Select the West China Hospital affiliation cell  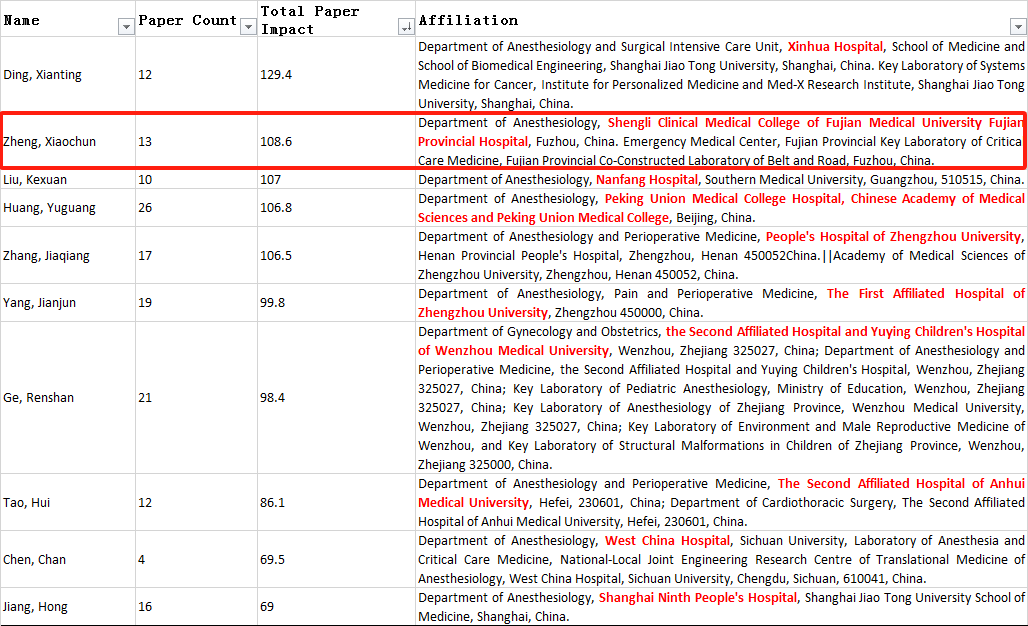720,560
